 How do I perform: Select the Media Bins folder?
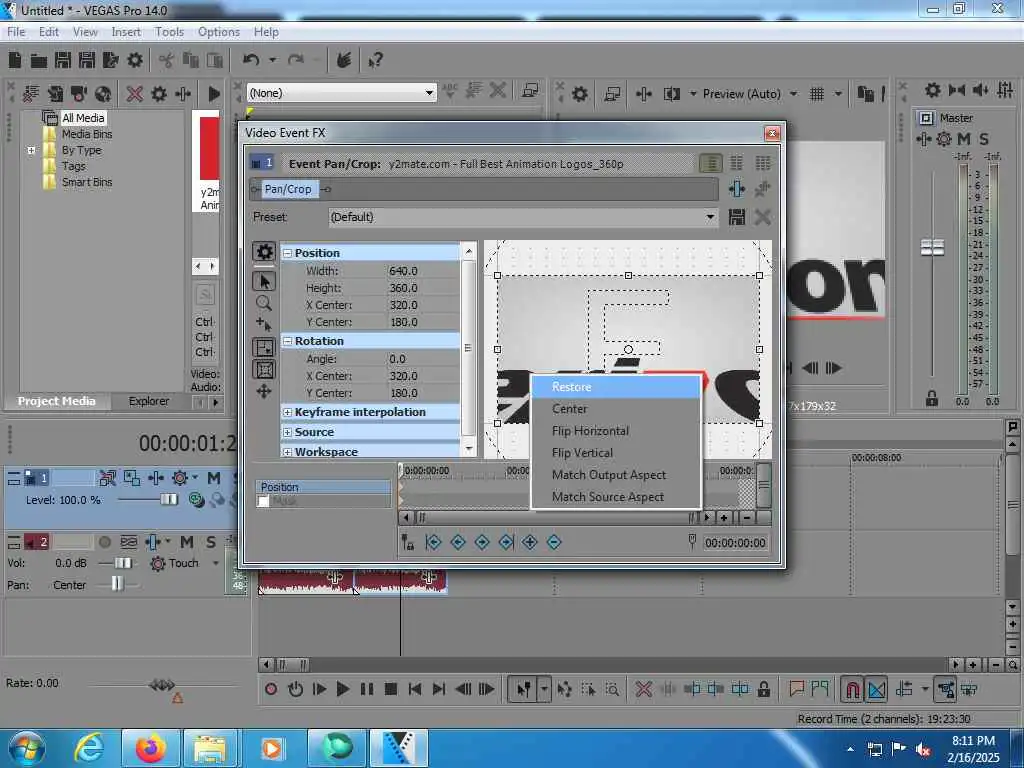pyautogui.click(x=86, y=134)
